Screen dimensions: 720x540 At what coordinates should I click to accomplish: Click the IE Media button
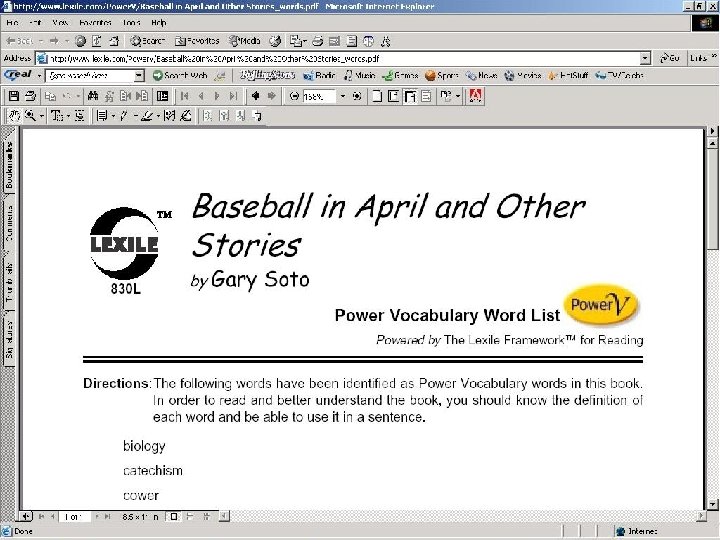(x=245, y=41)
